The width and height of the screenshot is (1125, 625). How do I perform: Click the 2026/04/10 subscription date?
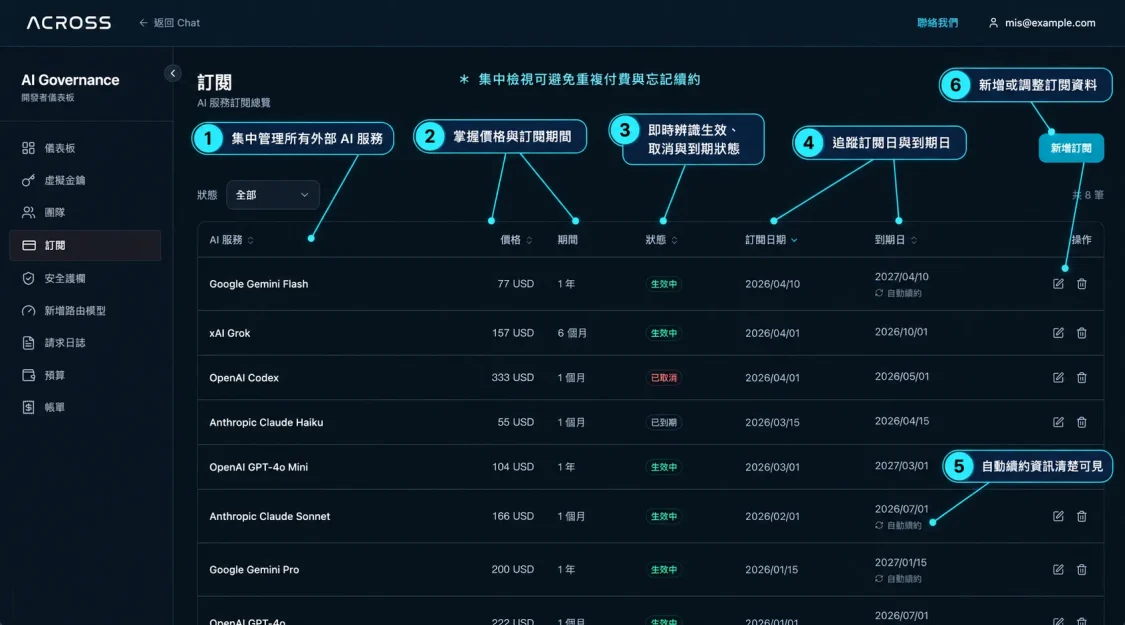coord(772,284)
